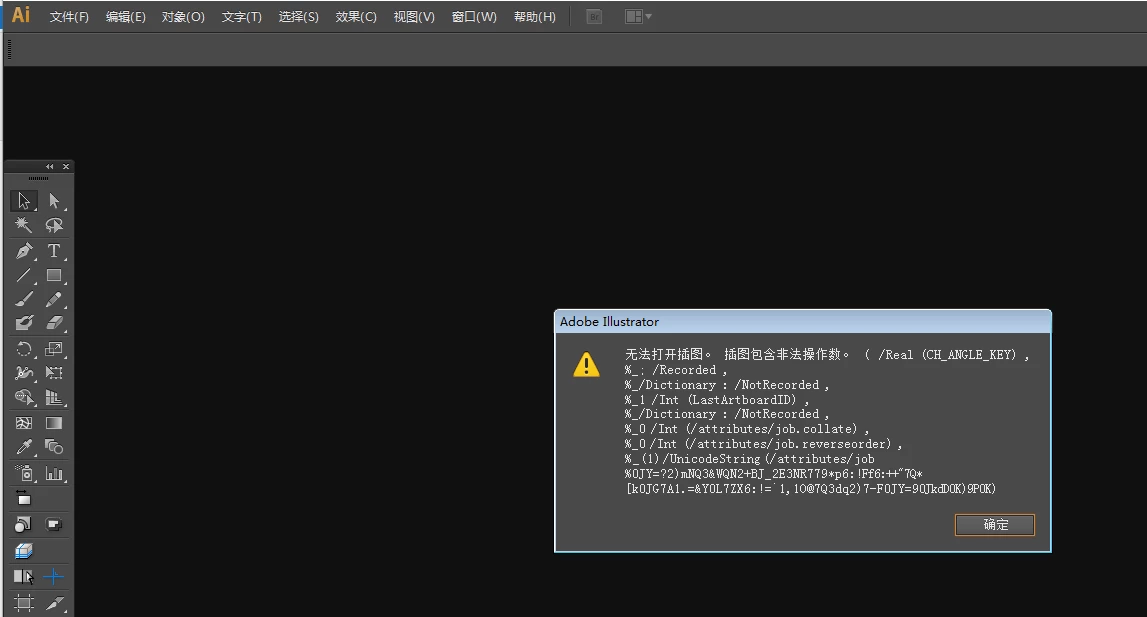Viewport: 1147px width, 617px height.
Task: Open the 效果(C) menu
Action: tap(356, 16)
